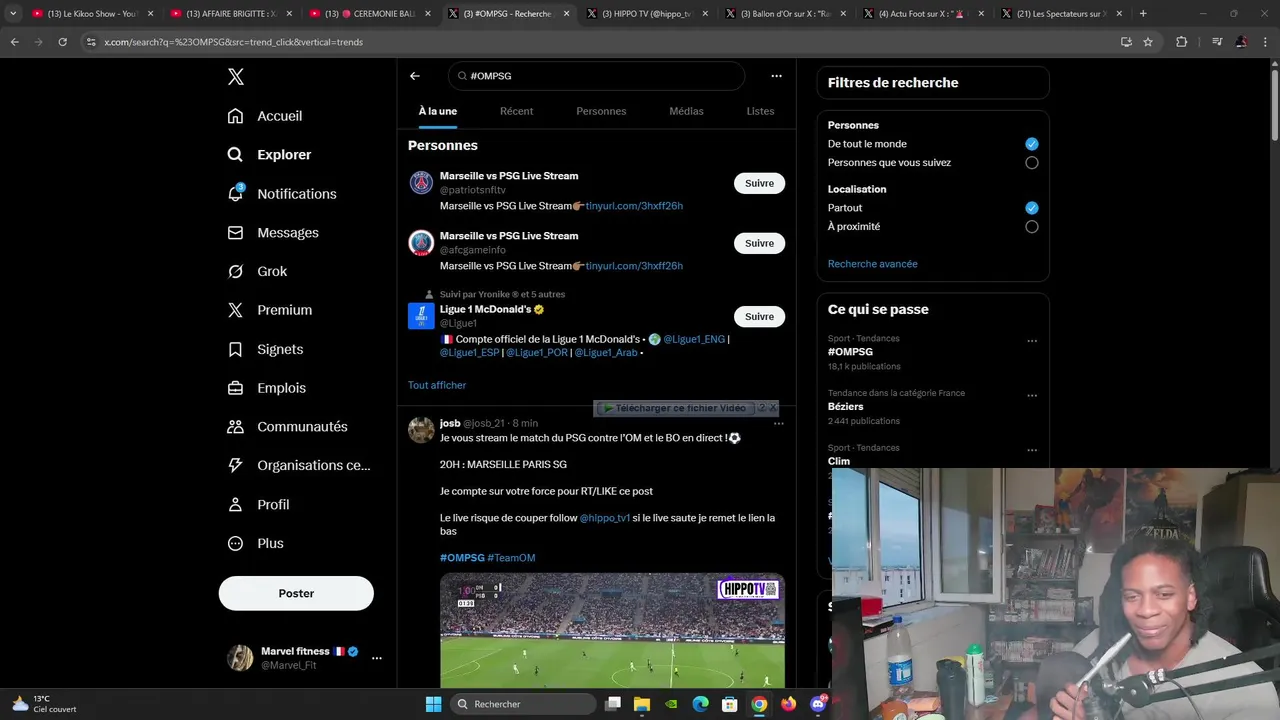Click the @hippo_tv1 mention in post
The height and width of the screenshot is (720, 1280).
[605, 518]
